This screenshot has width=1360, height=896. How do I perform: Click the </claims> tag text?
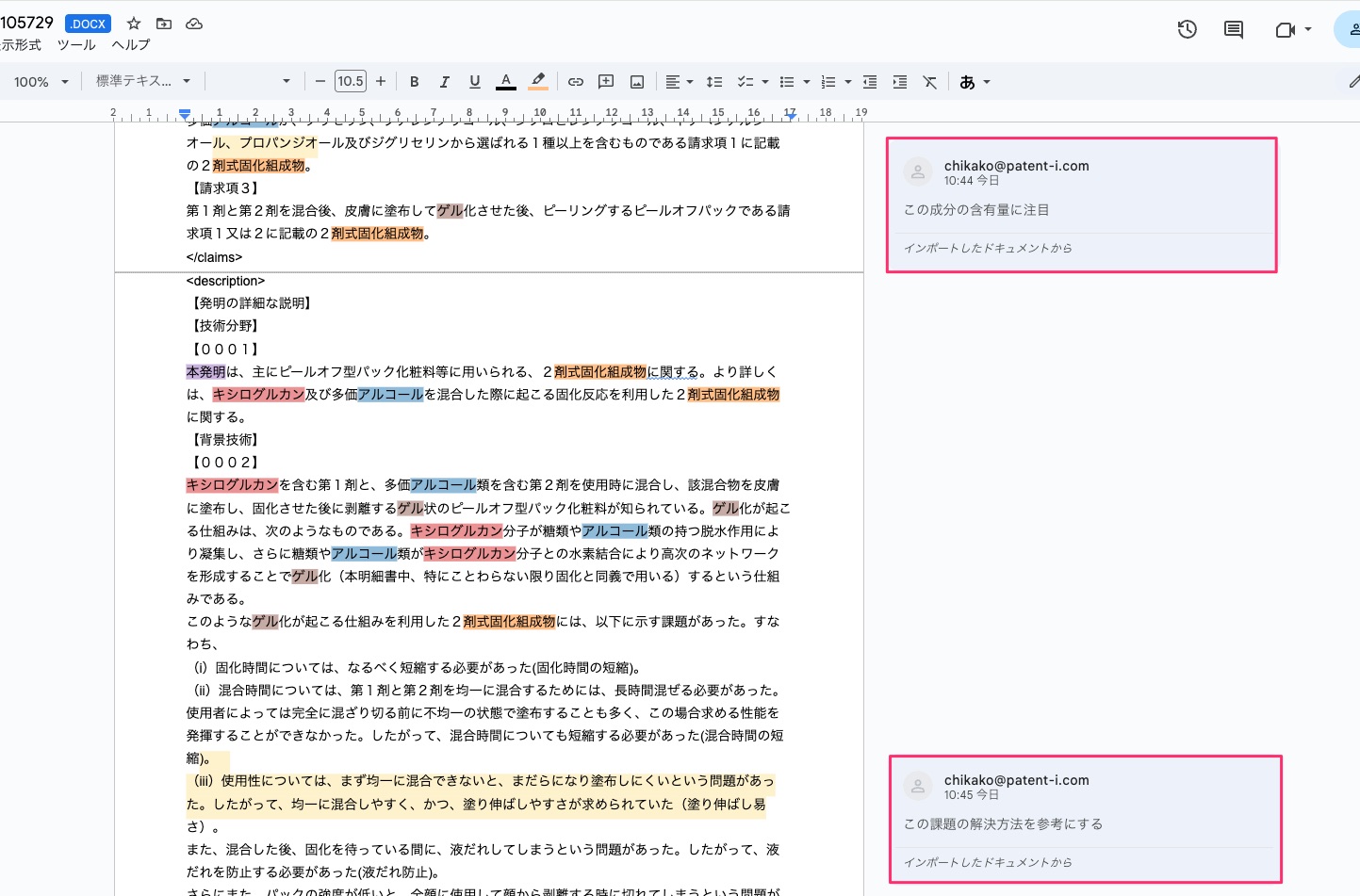tap(214, 257)
